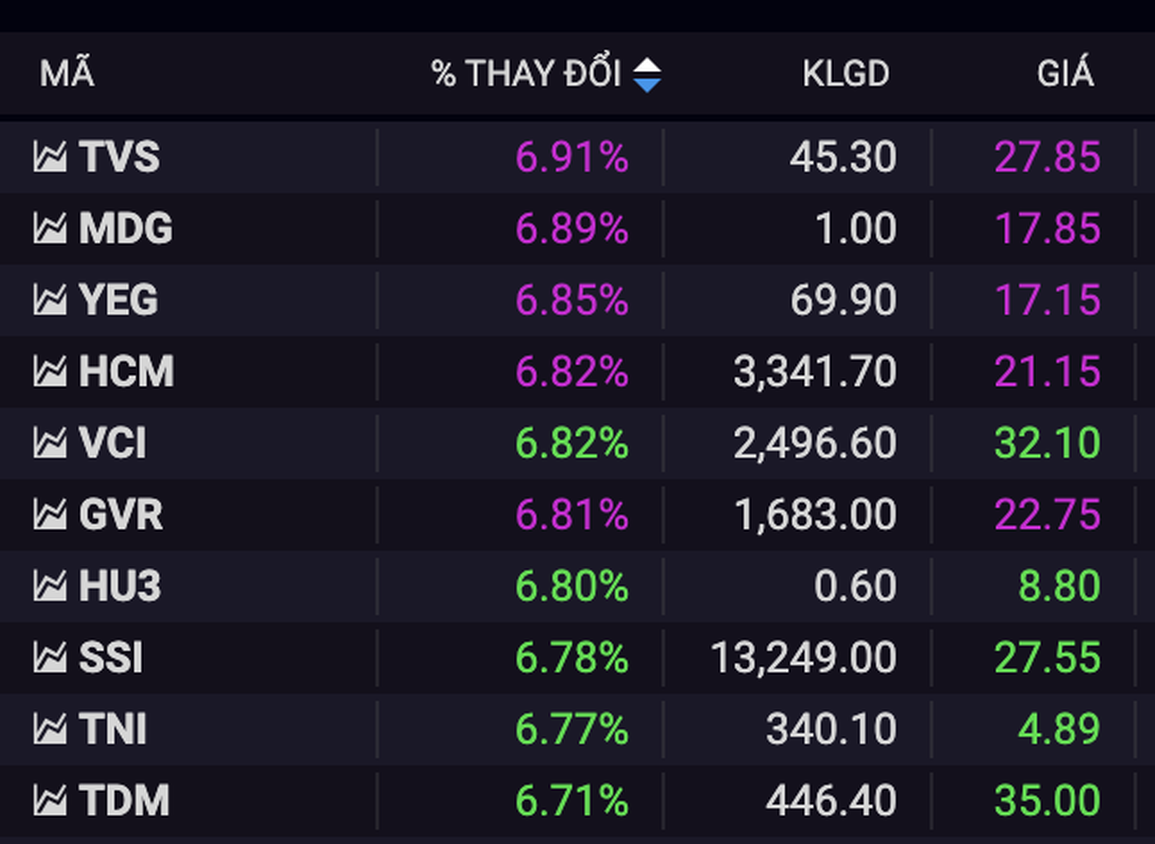
Task: Click the HU3 chart icon
Action: click(50, 586)
